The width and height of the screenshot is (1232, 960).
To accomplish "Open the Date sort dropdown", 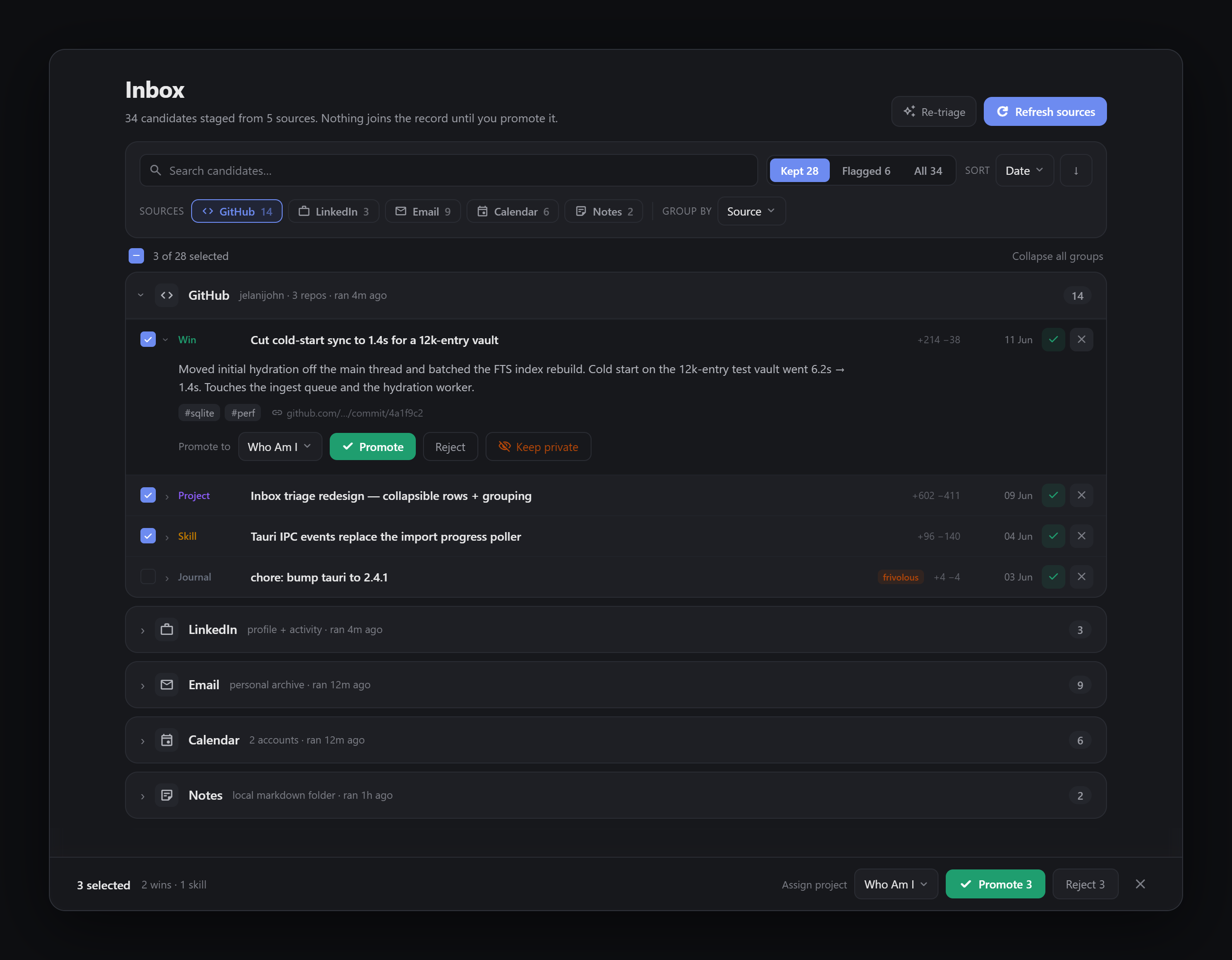I will pyautogui.click(x=1025, y=170).
